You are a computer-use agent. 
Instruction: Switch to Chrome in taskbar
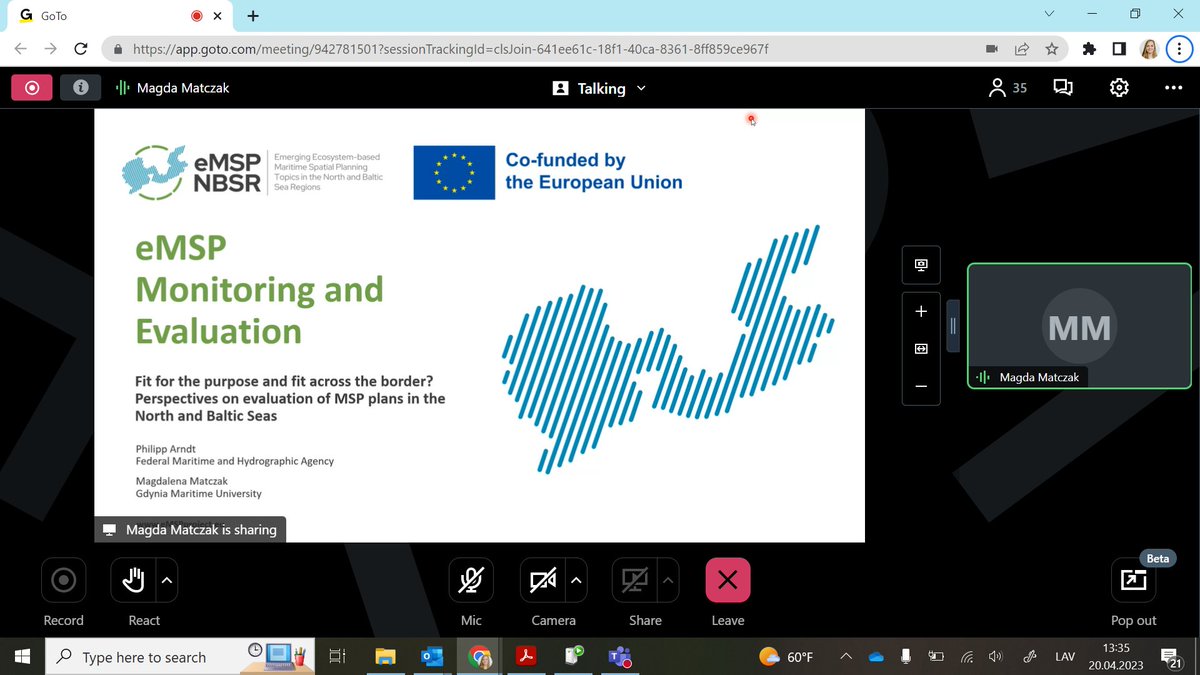pos(480,657)
